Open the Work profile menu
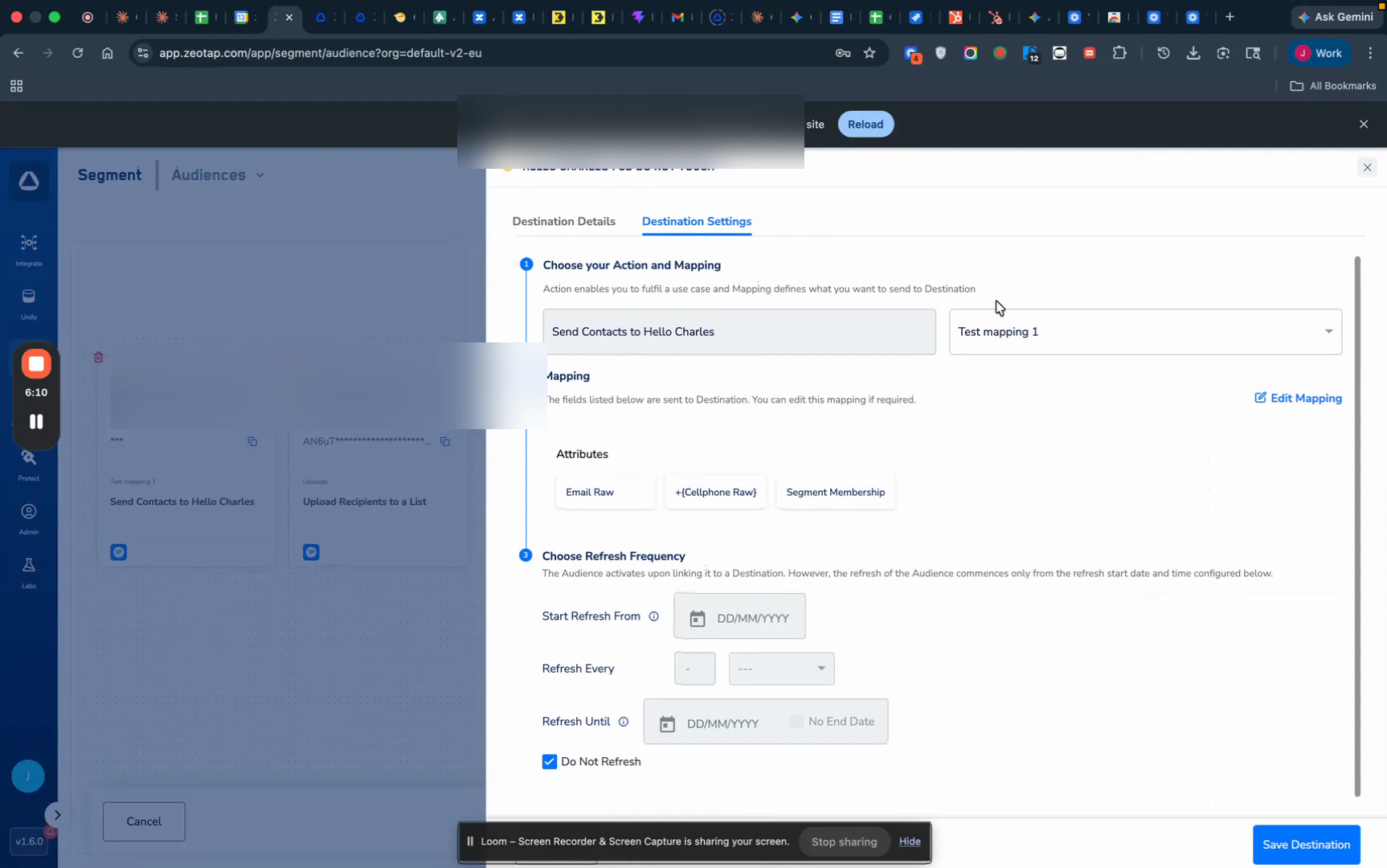 [1318, 53]
